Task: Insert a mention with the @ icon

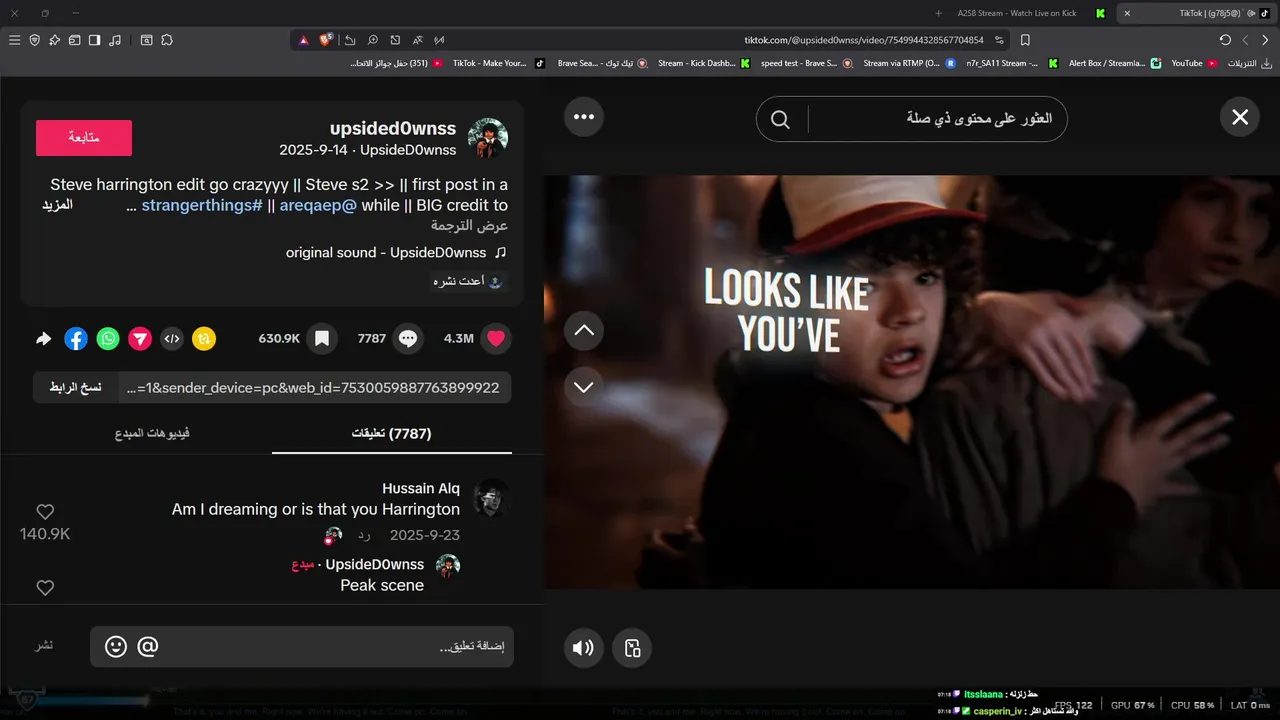Action: tap(148, 647)
